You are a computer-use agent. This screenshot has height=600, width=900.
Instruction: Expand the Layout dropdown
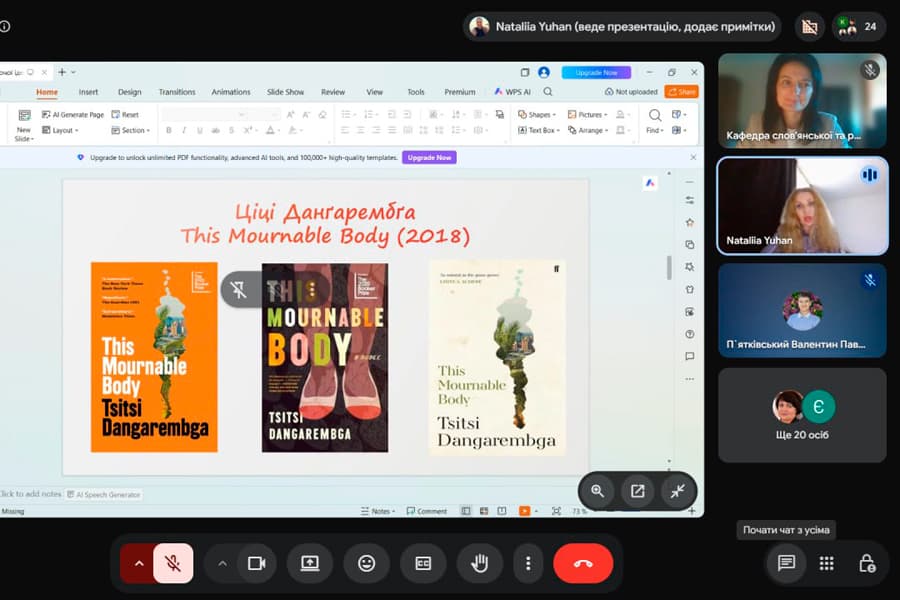pos(60,130)
